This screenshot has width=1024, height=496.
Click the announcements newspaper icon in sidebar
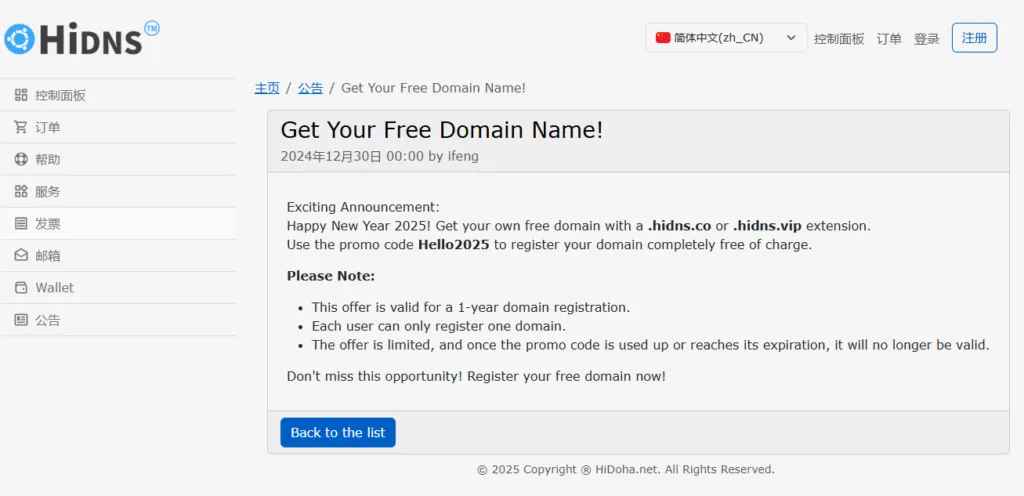click(x=21, y=320)
